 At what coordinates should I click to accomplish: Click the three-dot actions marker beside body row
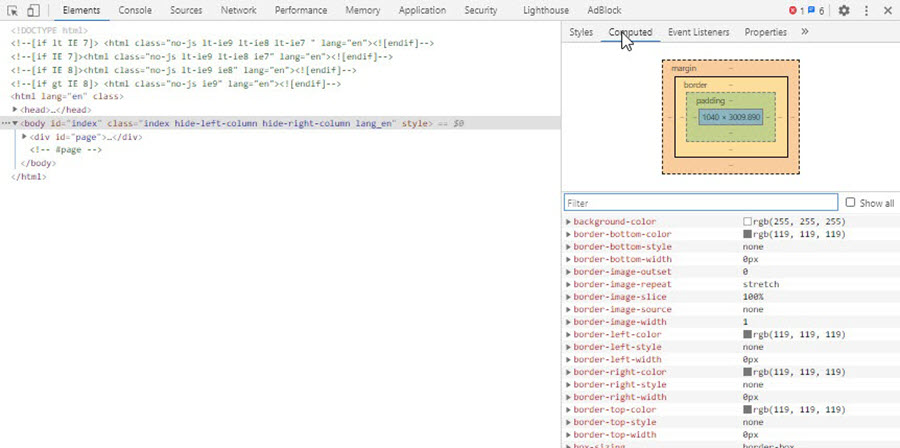[x=5, y=123]
